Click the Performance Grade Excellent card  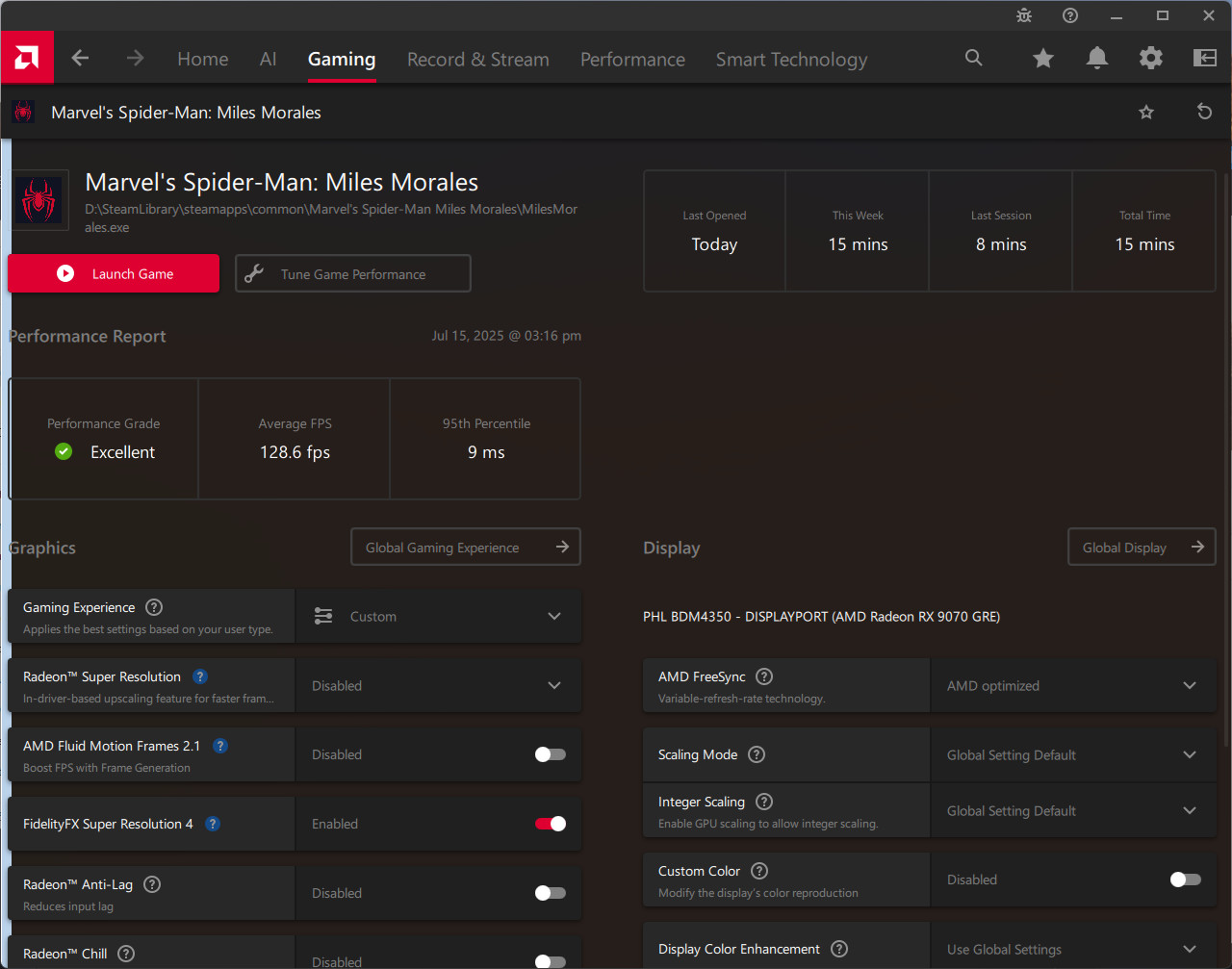(x=104, y=439)
